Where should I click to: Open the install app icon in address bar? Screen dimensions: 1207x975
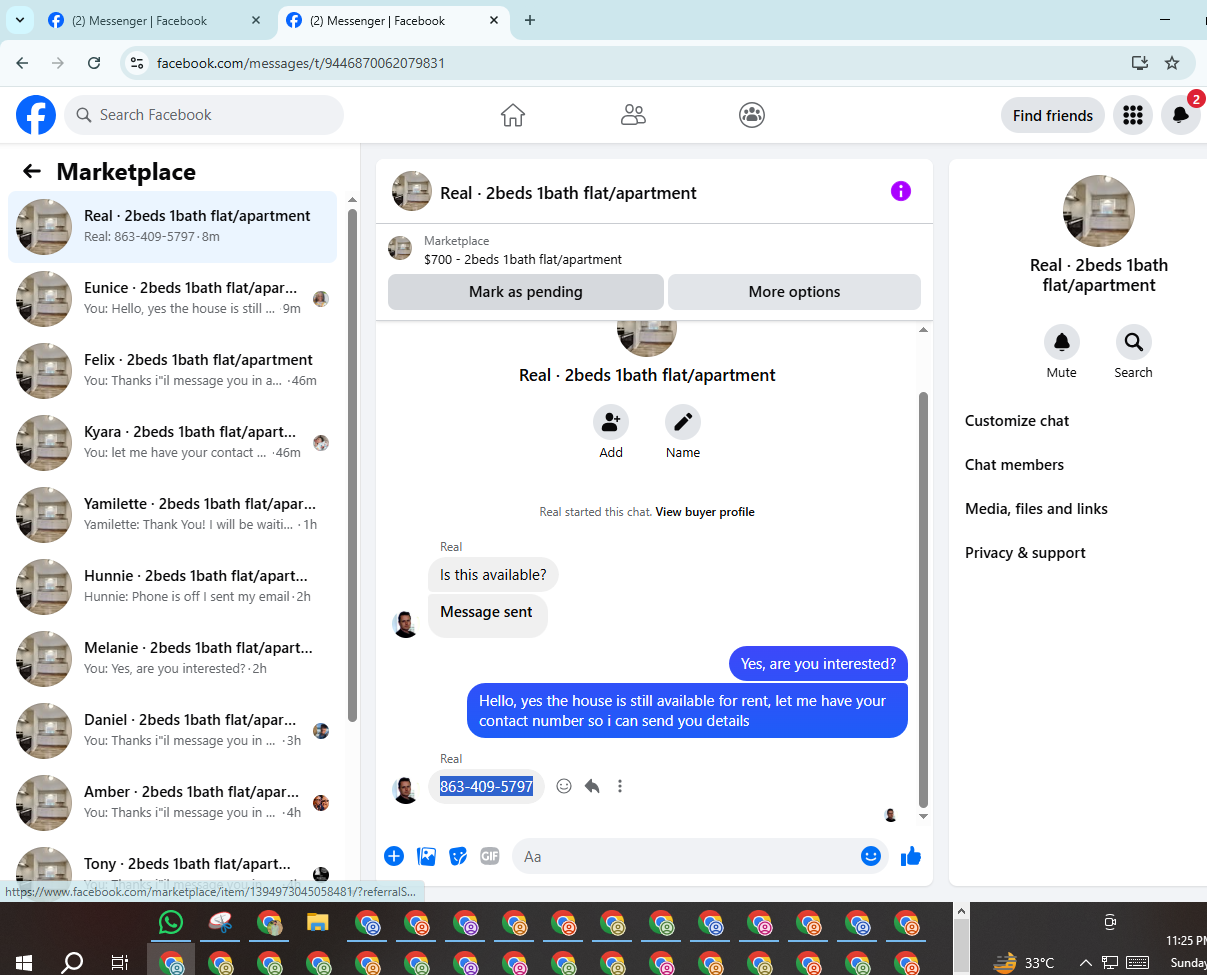point(1139,63)
